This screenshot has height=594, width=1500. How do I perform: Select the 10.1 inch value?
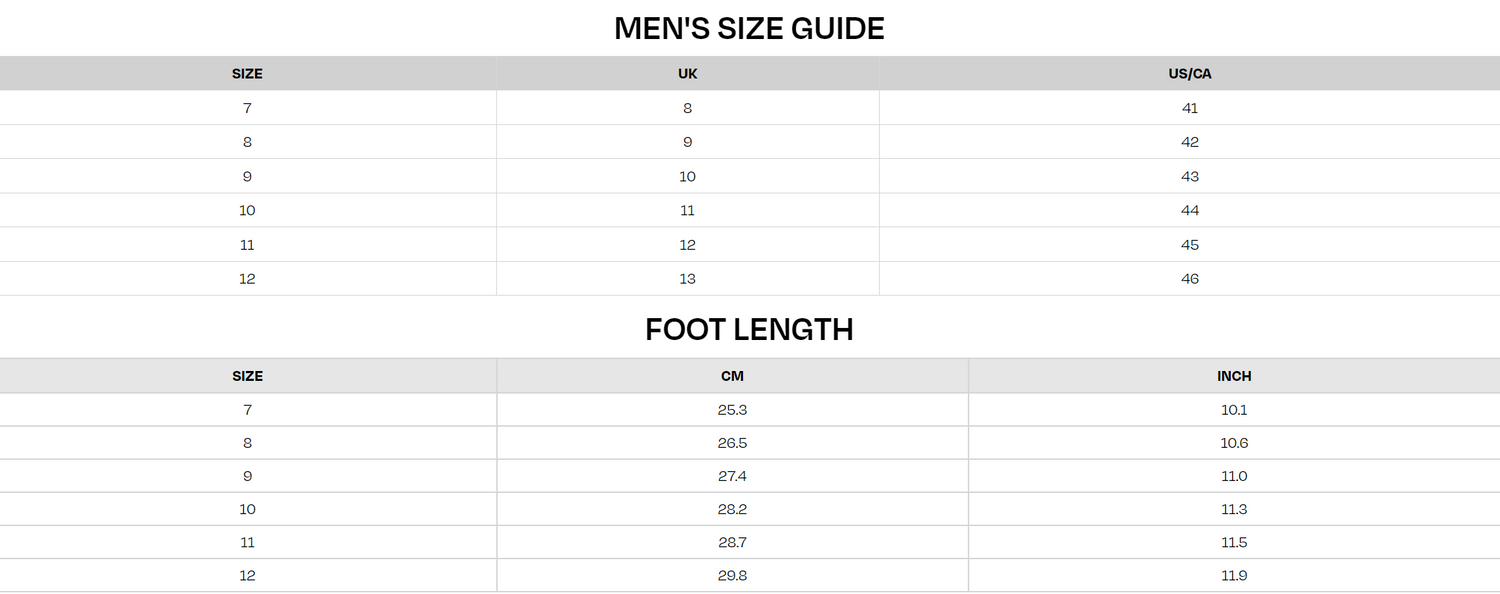[x=1234, y=410]
